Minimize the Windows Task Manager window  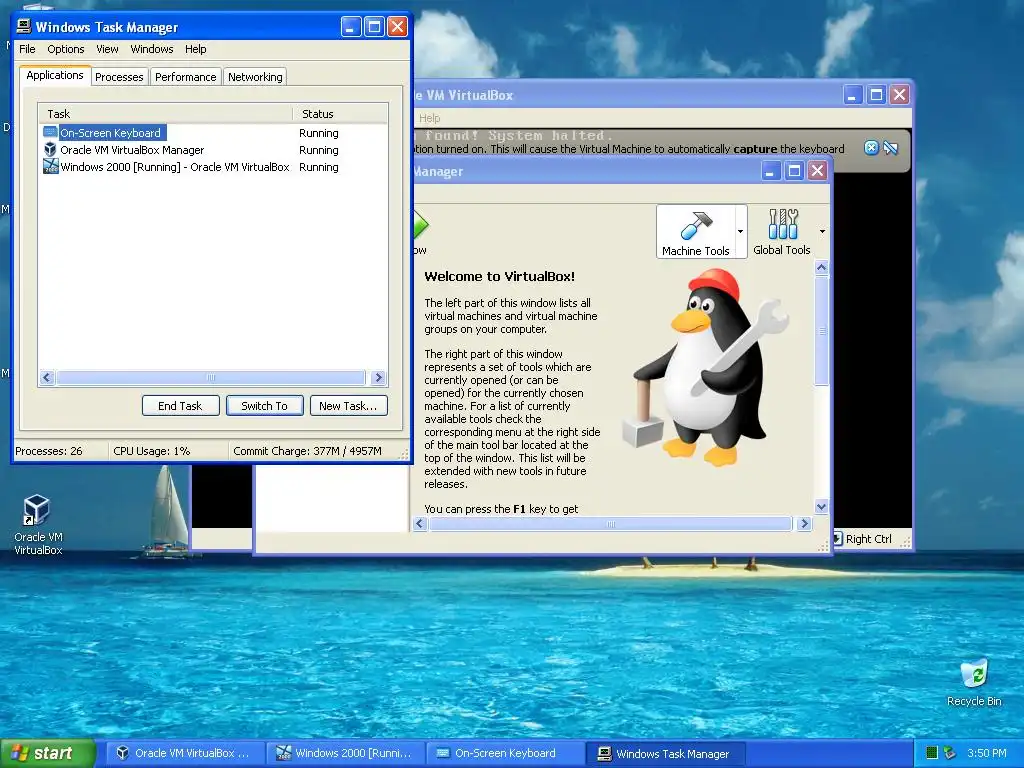[x=351, y=27]
